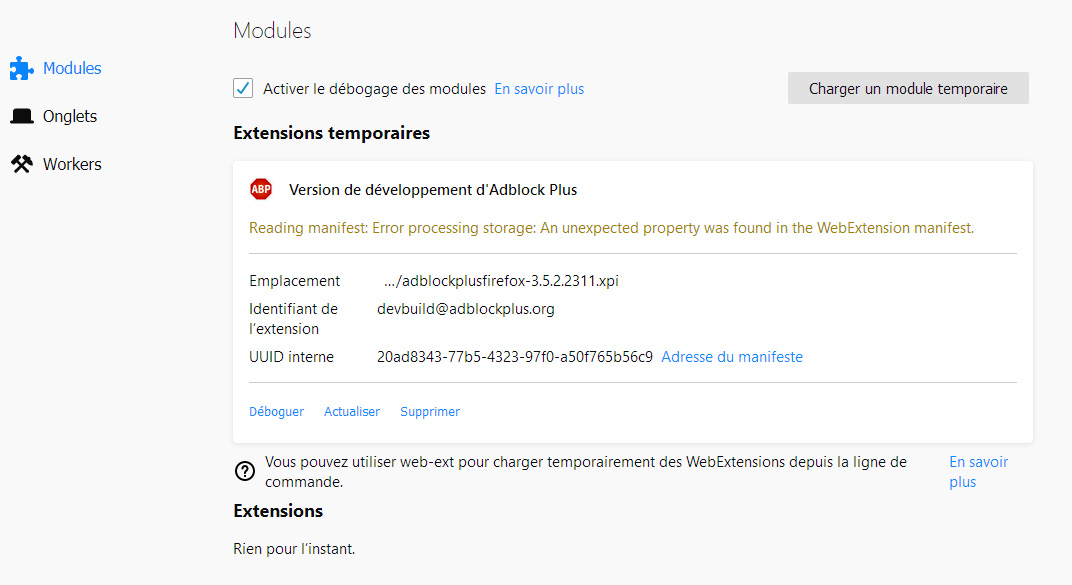Viewport: 1072px width, 585px height.
Task: Click the red Adblock Plus ABP logo
Action: (x=261, y=190)
